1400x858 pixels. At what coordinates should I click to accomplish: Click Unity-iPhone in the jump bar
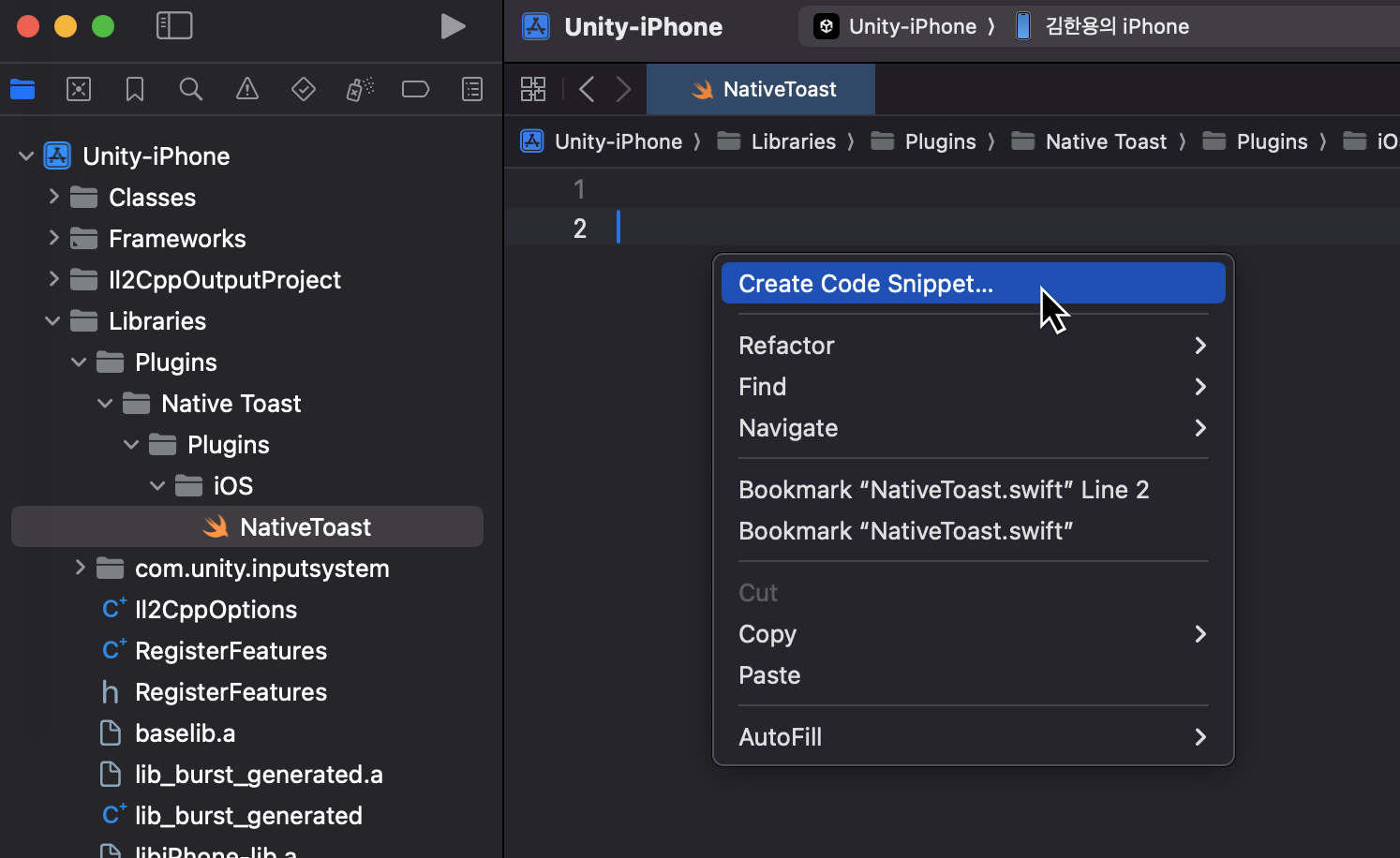click(x=618, y=141)
